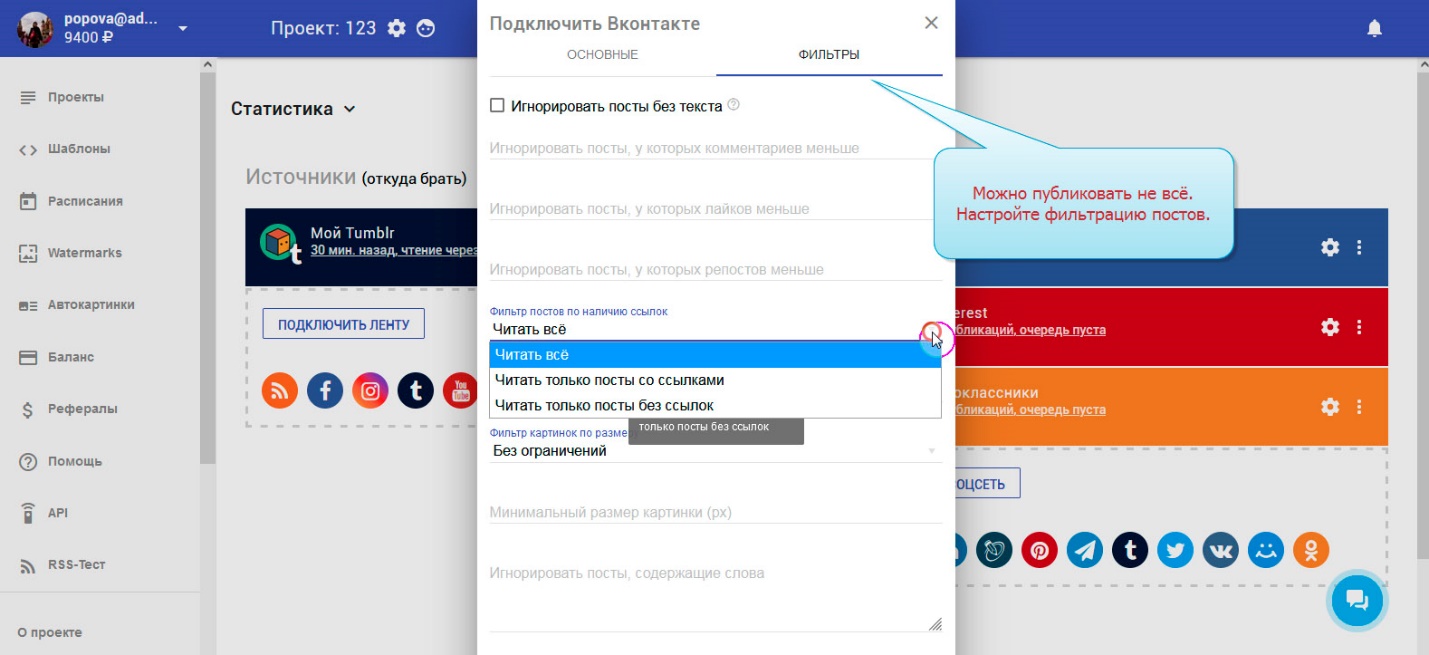
Task: Open the notifications bell
Action: (1374, 29)
